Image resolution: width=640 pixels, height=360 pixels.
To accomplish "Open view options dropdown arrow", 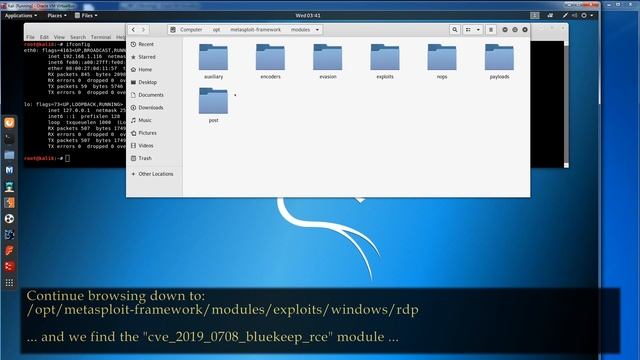I will pyautogui.click(x=478, y=29).
